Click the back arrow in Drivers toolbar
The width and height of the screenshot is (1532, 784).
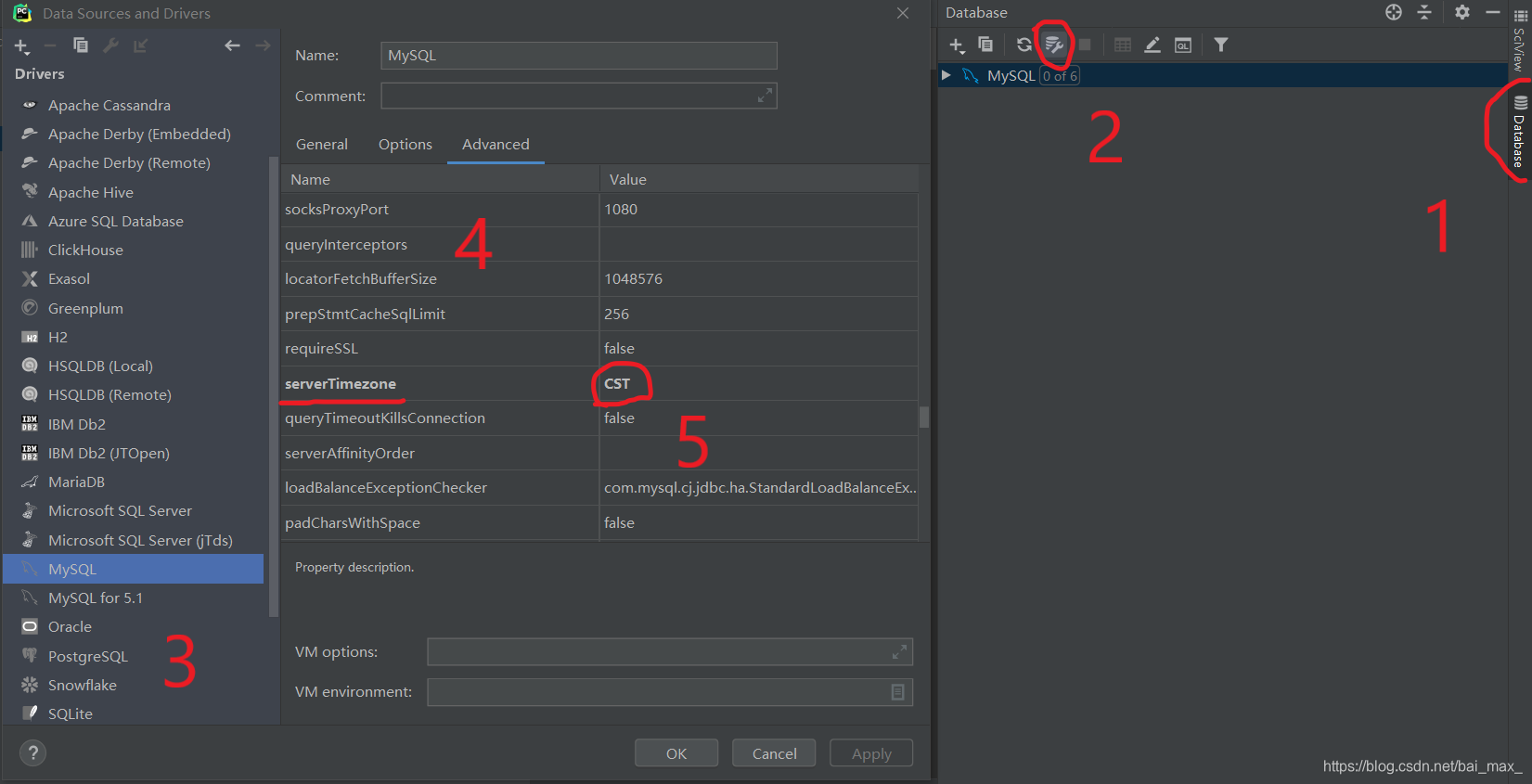tap(232, 45)
